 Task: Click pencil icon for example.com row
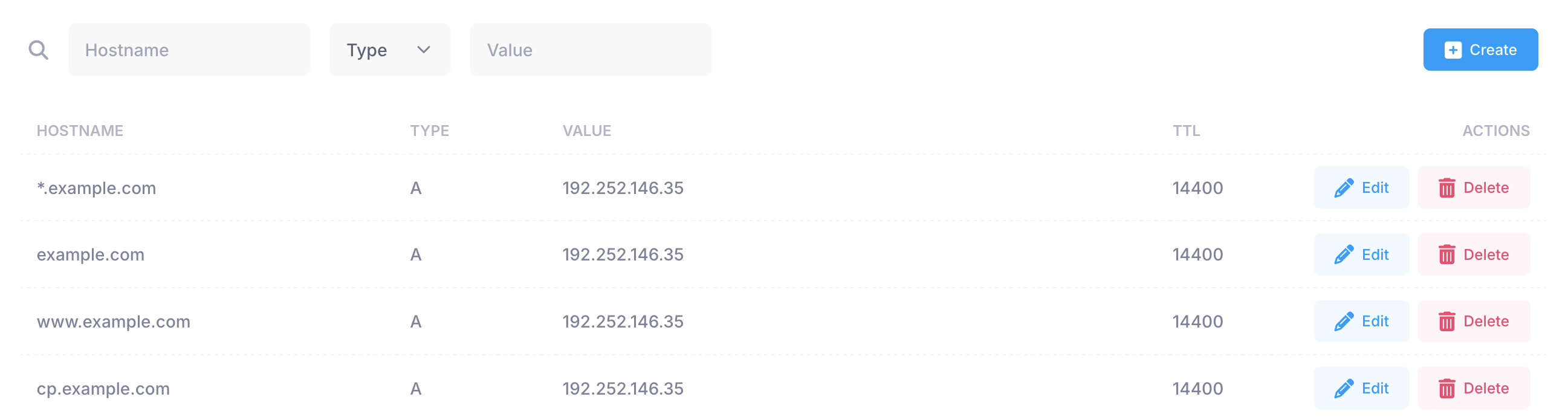[1343, 254]
